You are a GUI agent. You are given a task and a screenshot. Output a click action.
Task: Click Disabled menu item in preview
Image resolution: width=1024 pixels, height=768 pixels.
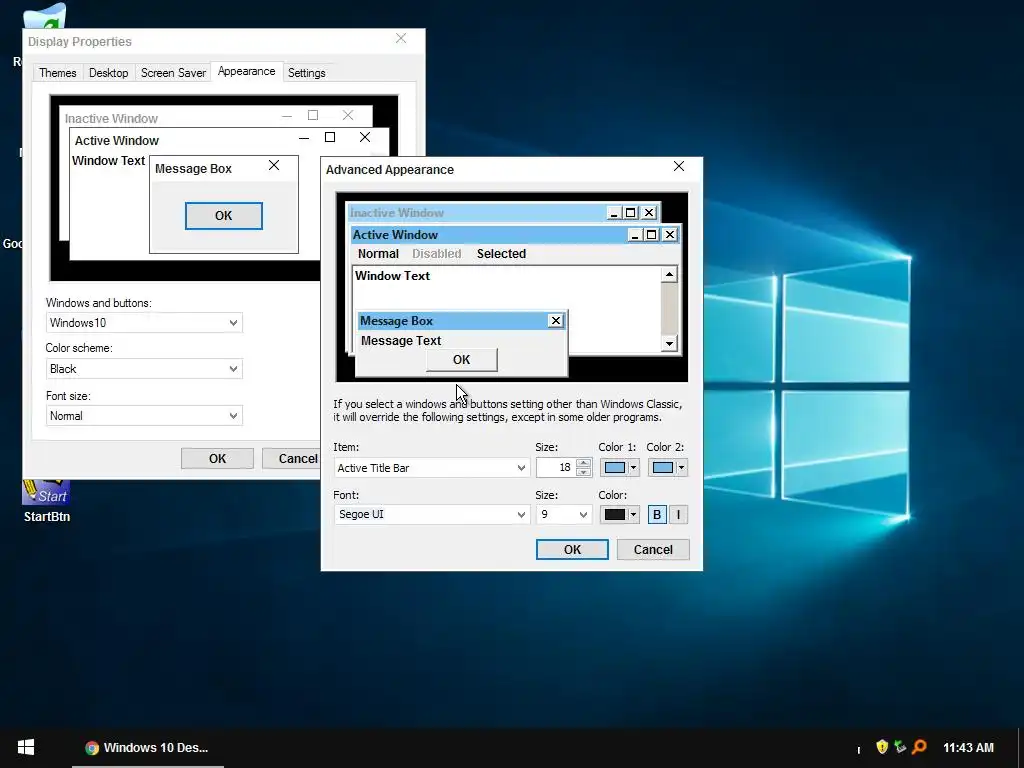tap(436, 254)
